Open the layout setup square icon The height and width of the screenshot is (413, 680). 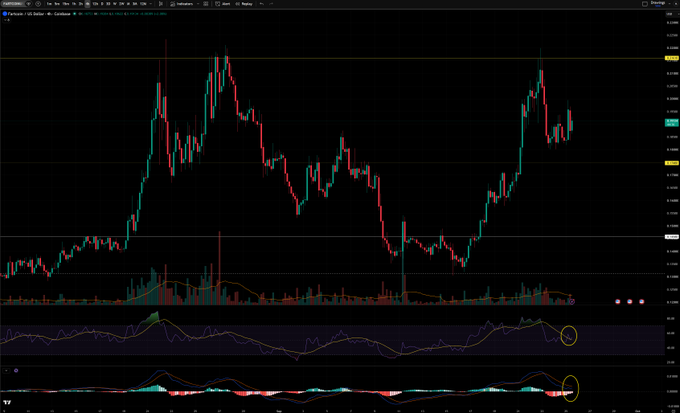[x=645, y=4]
